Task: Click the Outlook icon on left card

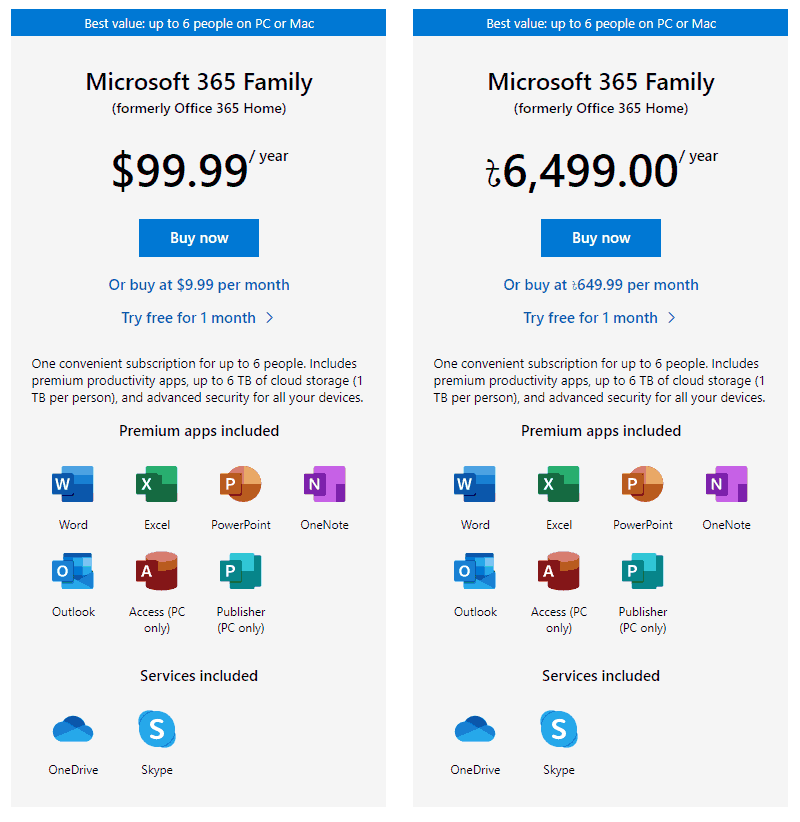Action: (x=73, y=570)
